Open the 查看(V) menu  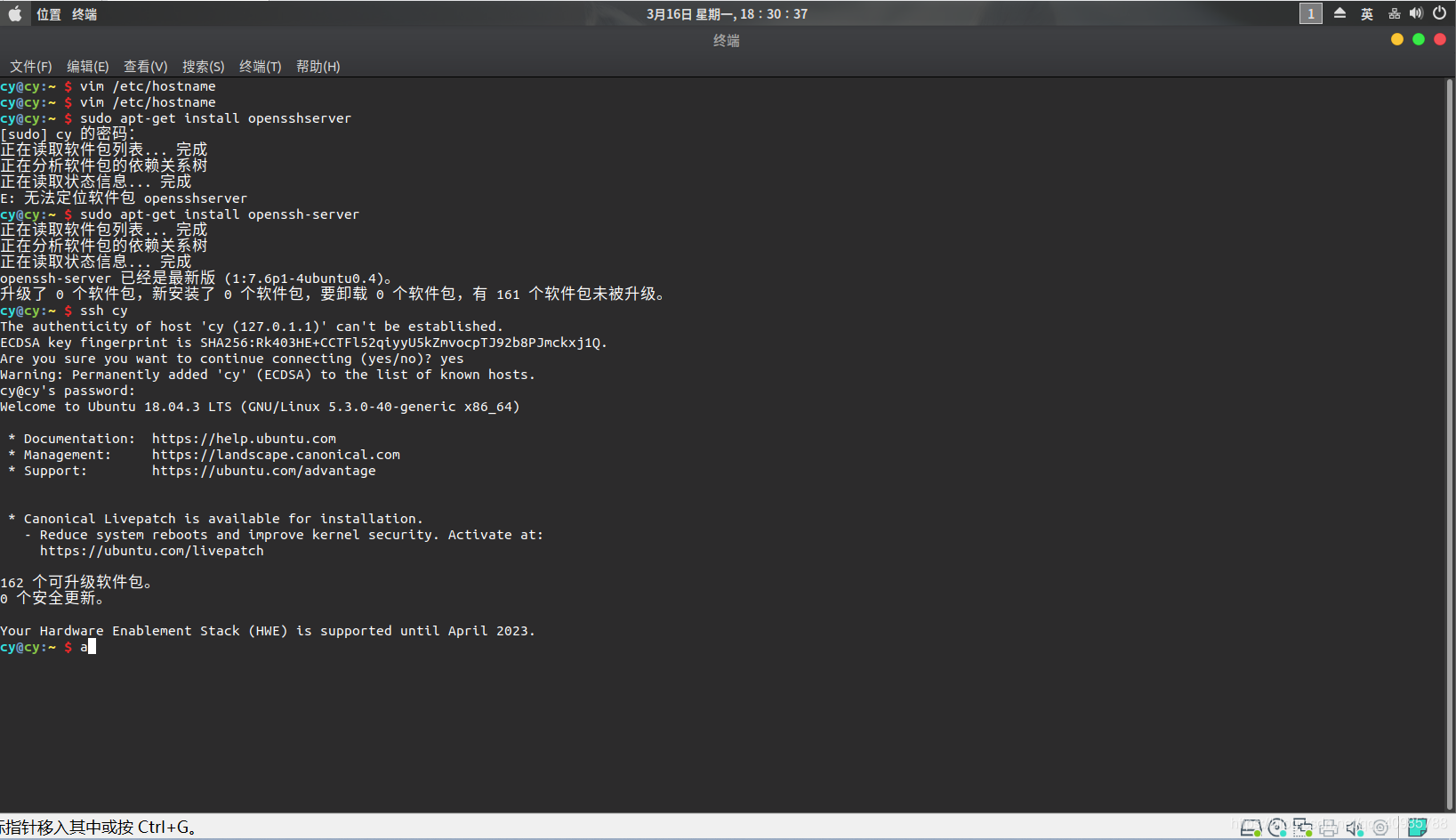[146, 67]
